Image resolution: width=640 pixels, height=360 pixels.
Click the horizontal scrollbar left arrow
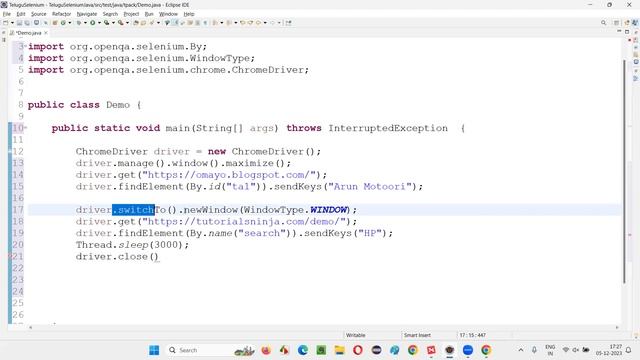30,327
